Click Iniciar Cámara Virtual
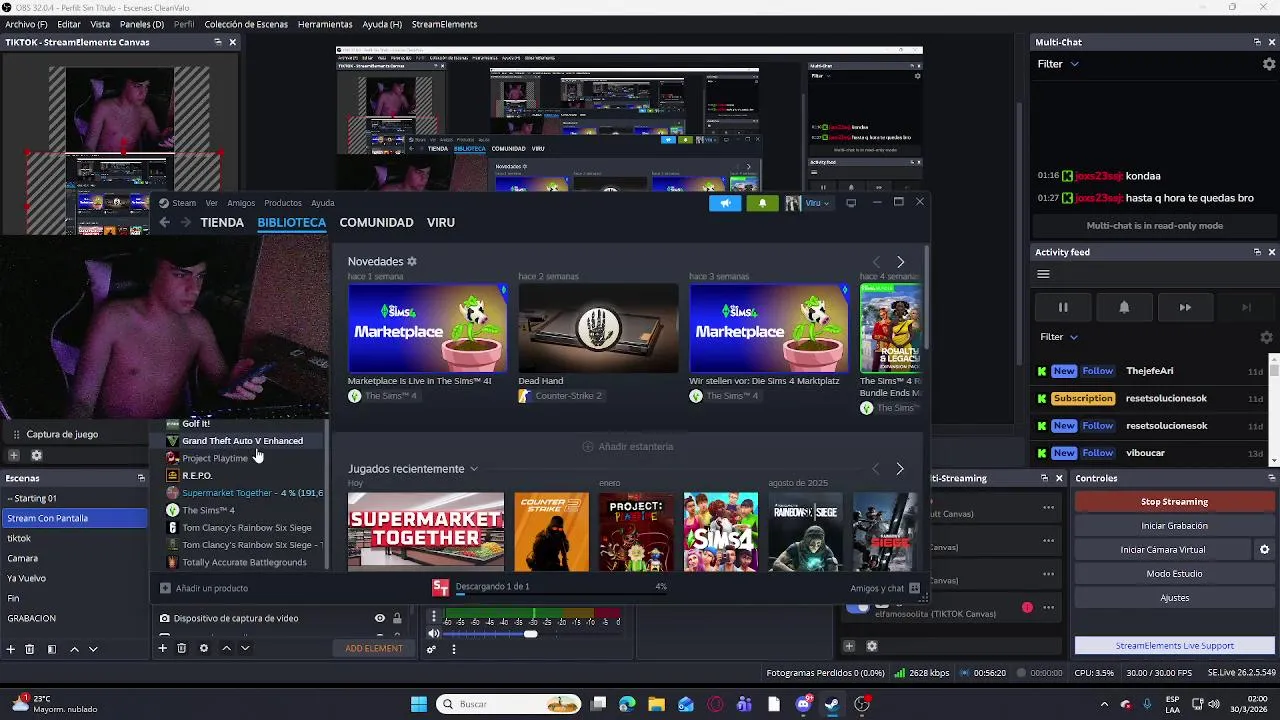 (1162, 550)
